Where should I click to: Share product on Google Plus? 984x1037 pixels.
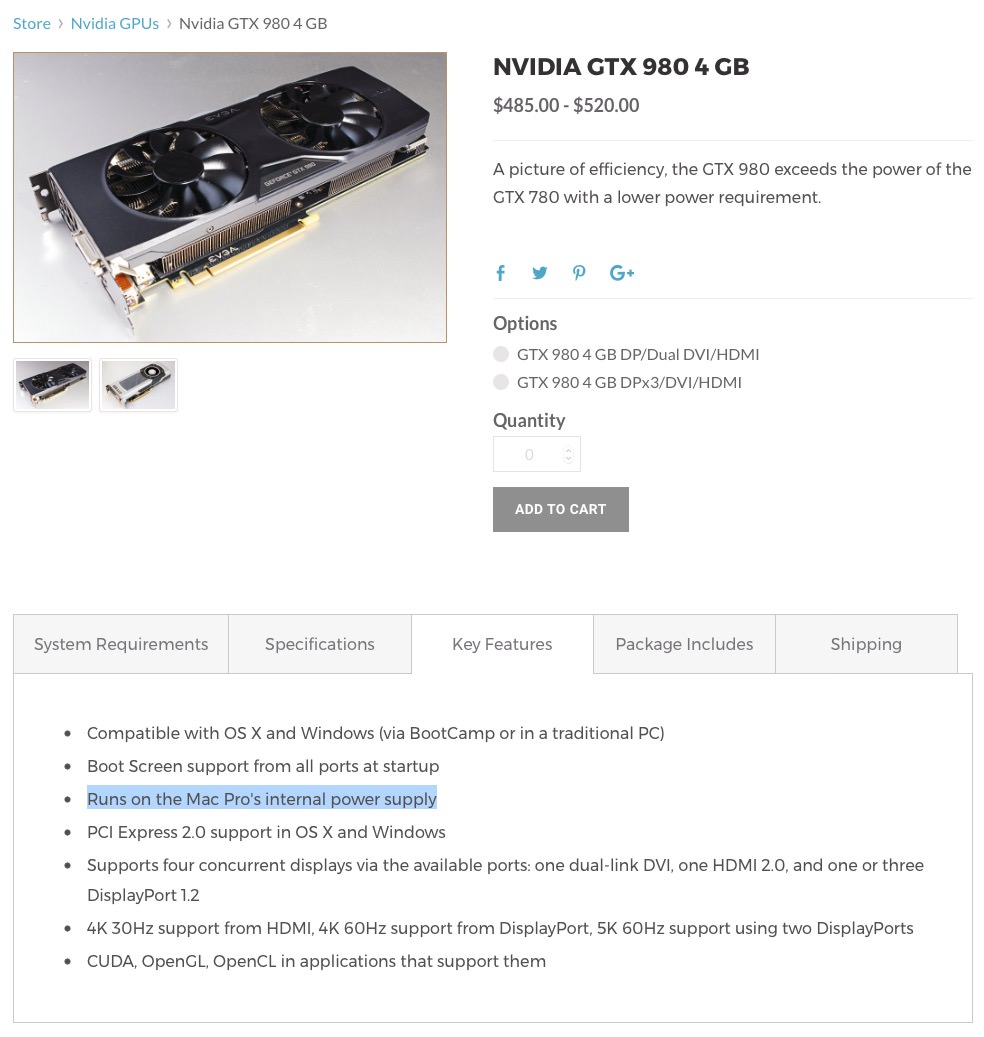tap(622, 273)
